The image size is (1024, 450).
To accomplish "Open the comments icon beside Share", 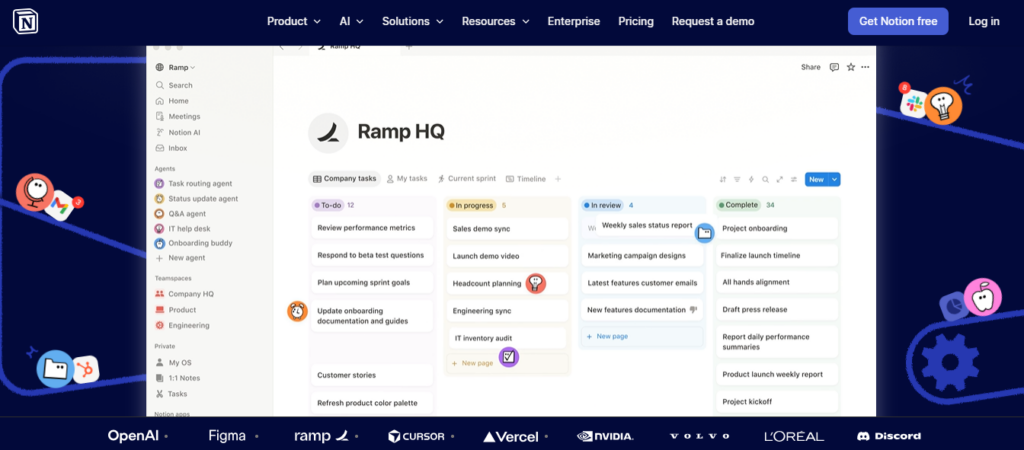I will pyautogui.click(x=834, y=67).
